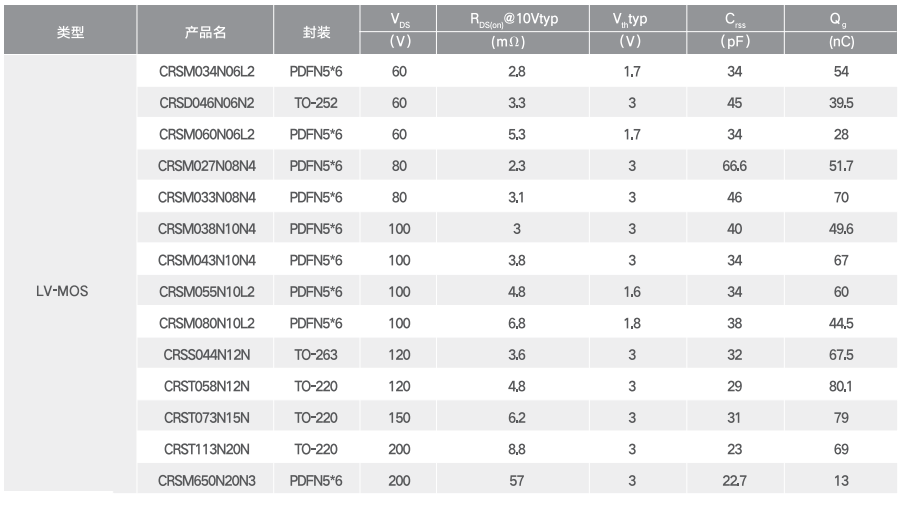The width and height of the screenshot is (910, 505).
Task: Select the 类型 header cell
Action: click(x=70, y=33)
